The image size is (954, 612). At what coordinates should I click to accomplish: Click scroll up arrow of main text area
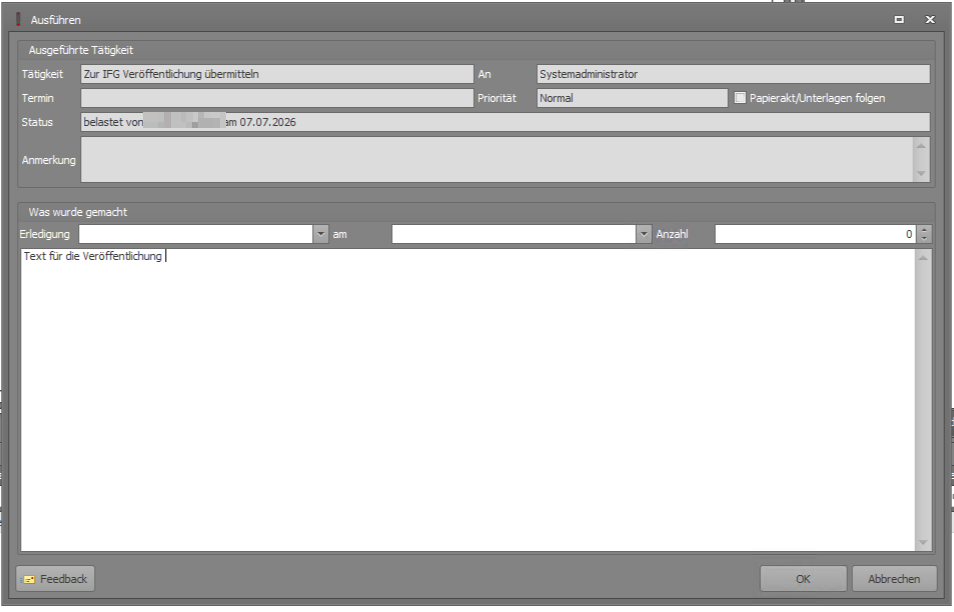[923, 258]
